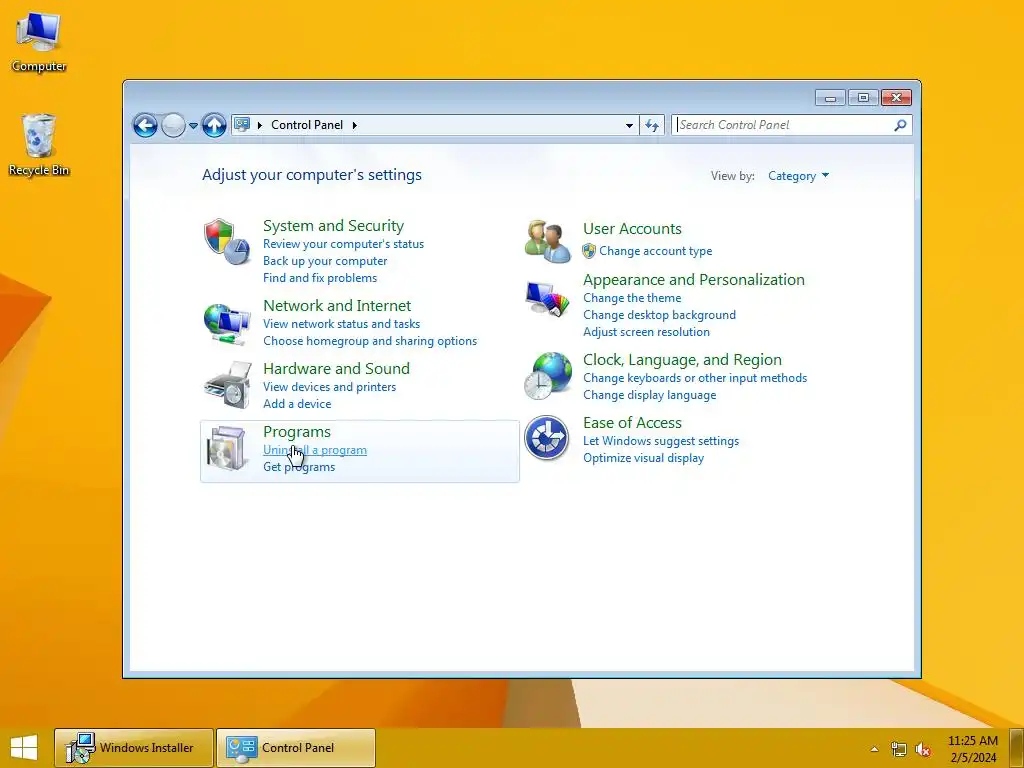
Task: Open User Accounts heading
Action: coord(632,229)
